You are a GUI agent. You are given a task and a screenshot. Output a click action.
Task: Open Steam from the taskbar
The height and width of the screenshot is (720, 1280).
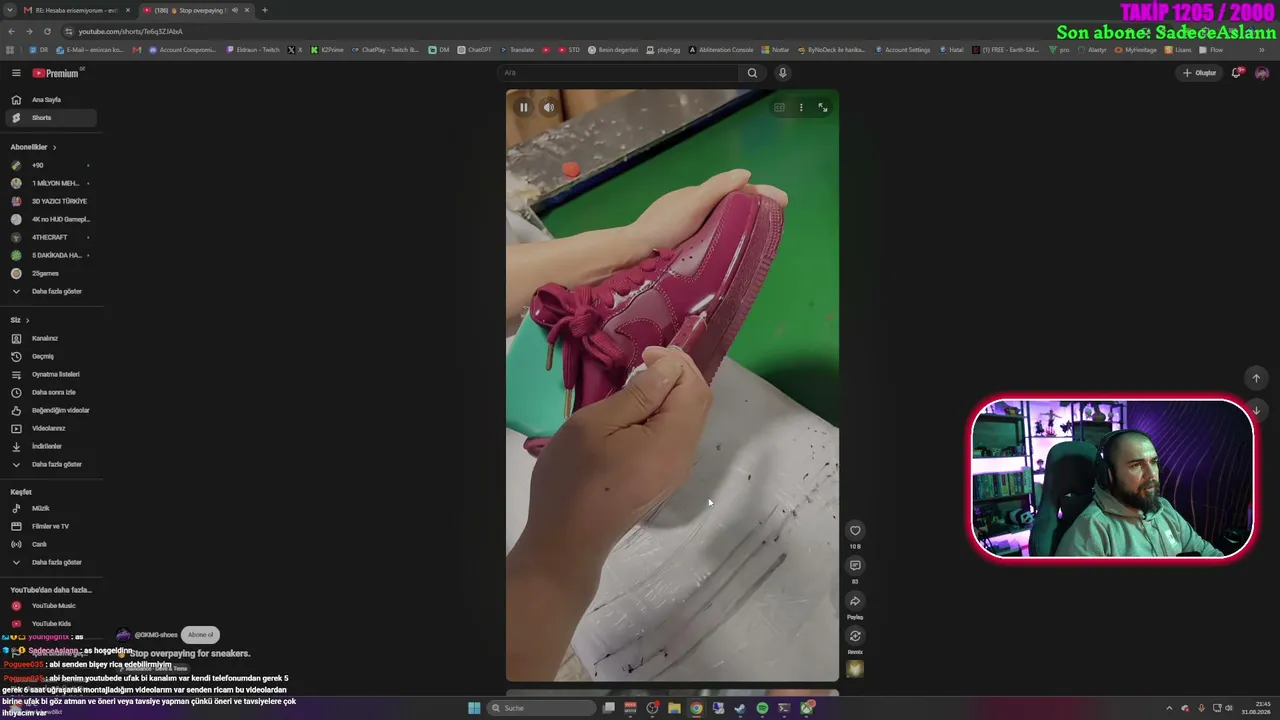(740, 708)
